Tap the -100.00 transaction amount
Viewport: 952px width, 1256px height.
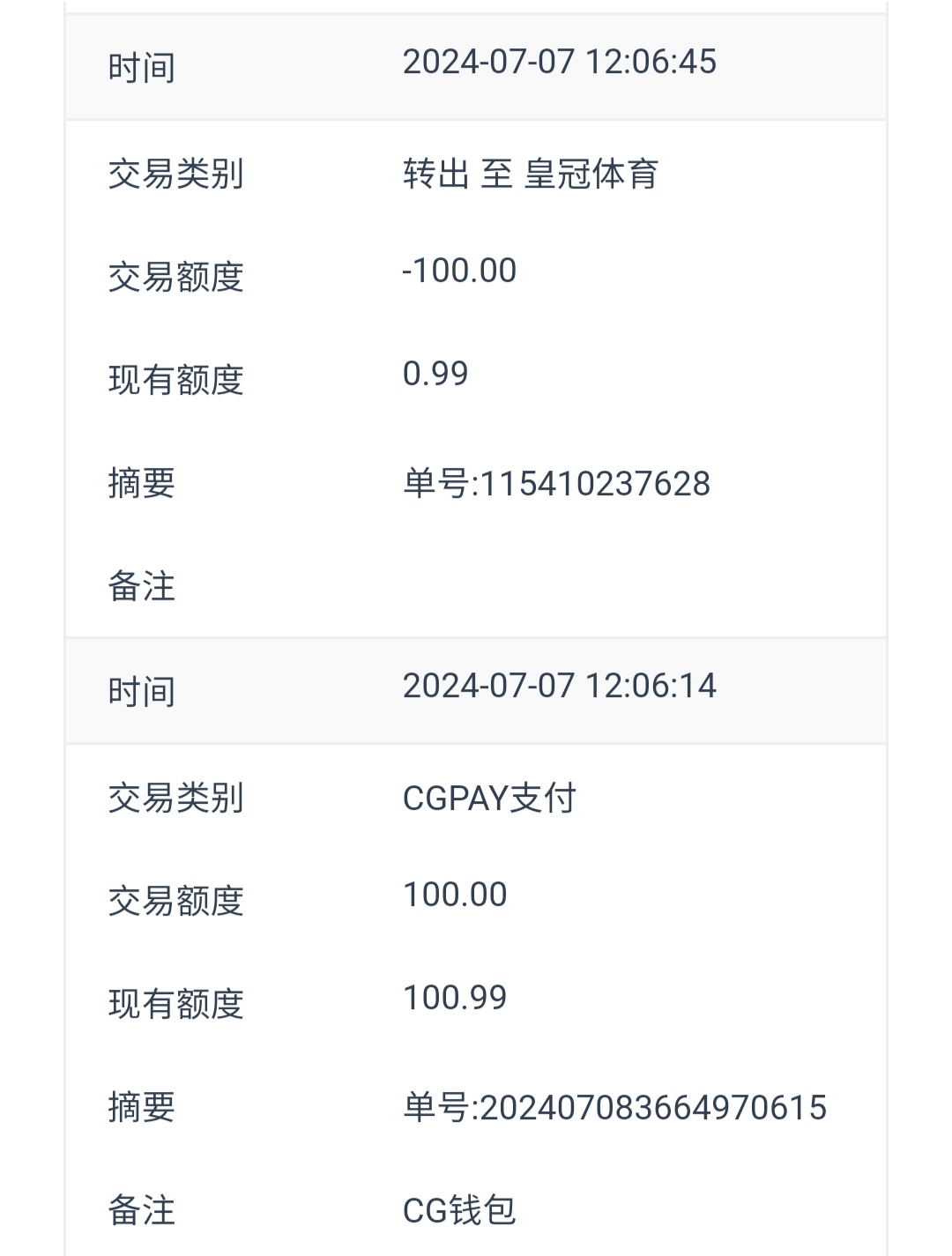pos(459,271)
